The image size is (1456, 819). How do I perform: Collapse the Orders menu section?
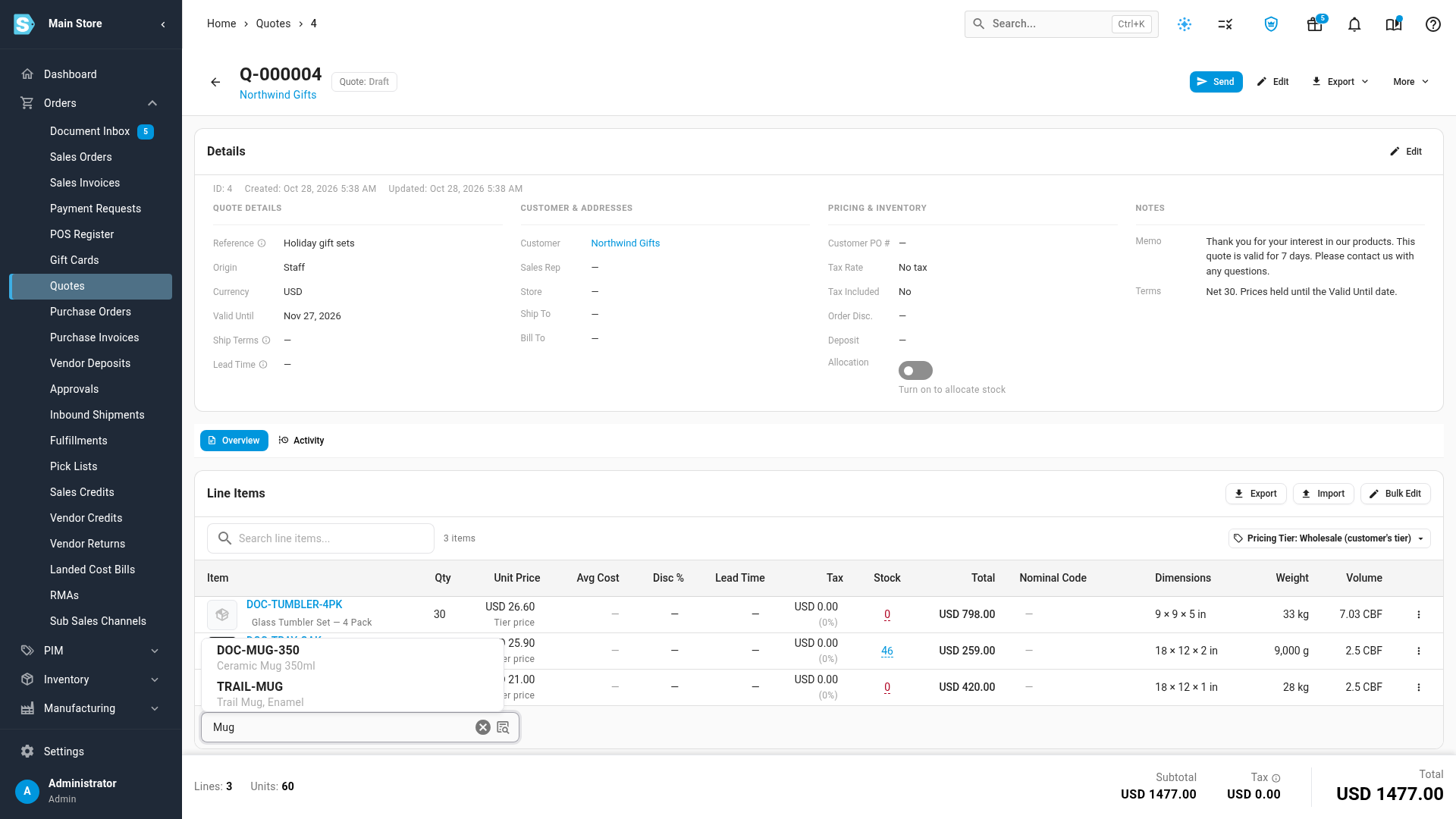click(x=152, y=103)
